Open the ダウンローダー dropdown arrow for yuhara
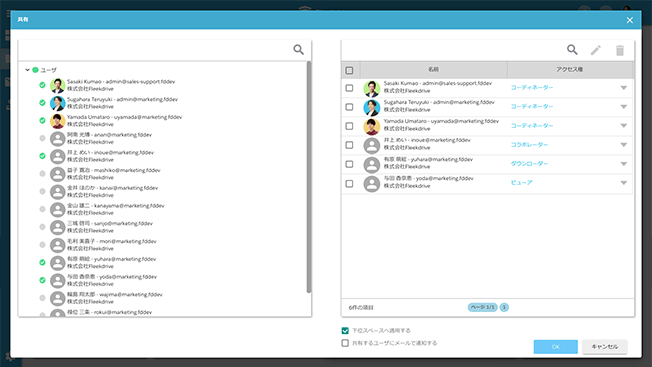Image resolution: width=652 pixels, height=367 pixels. tap(624, 164)
